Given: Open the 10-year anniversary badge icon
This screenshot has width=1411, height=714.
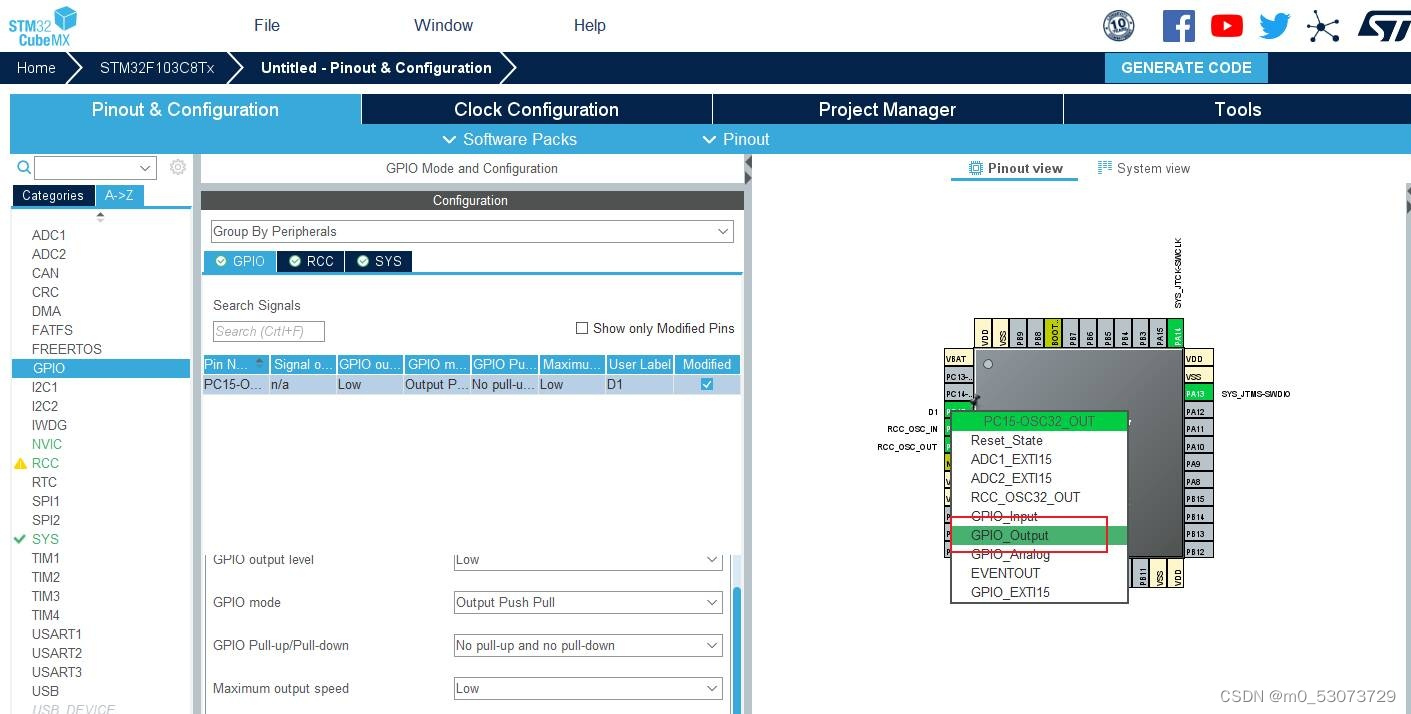Looking at the screenshot, I should point(1118,26).
